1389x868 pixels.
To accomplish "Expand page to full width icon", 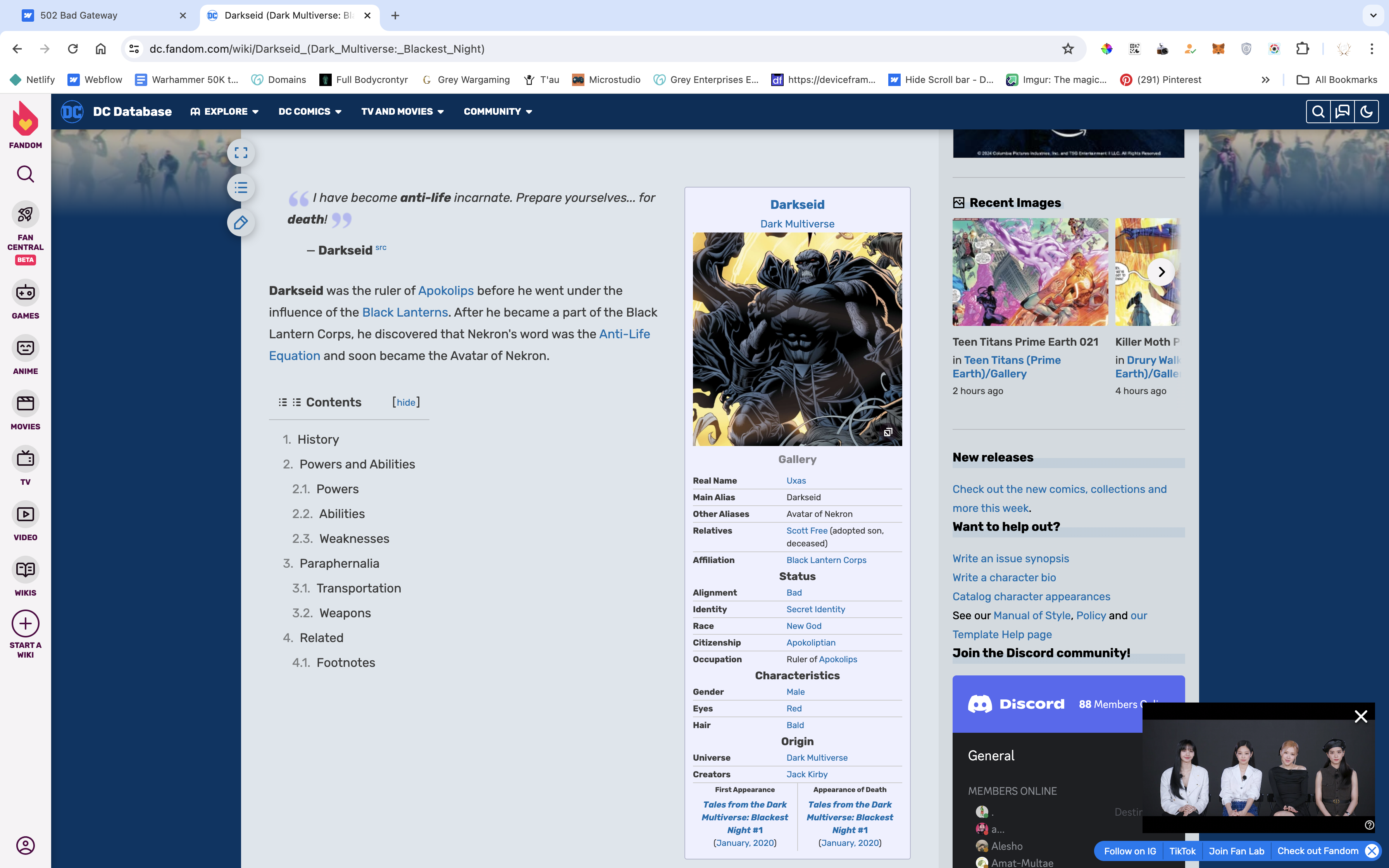I will pos(241,153).
